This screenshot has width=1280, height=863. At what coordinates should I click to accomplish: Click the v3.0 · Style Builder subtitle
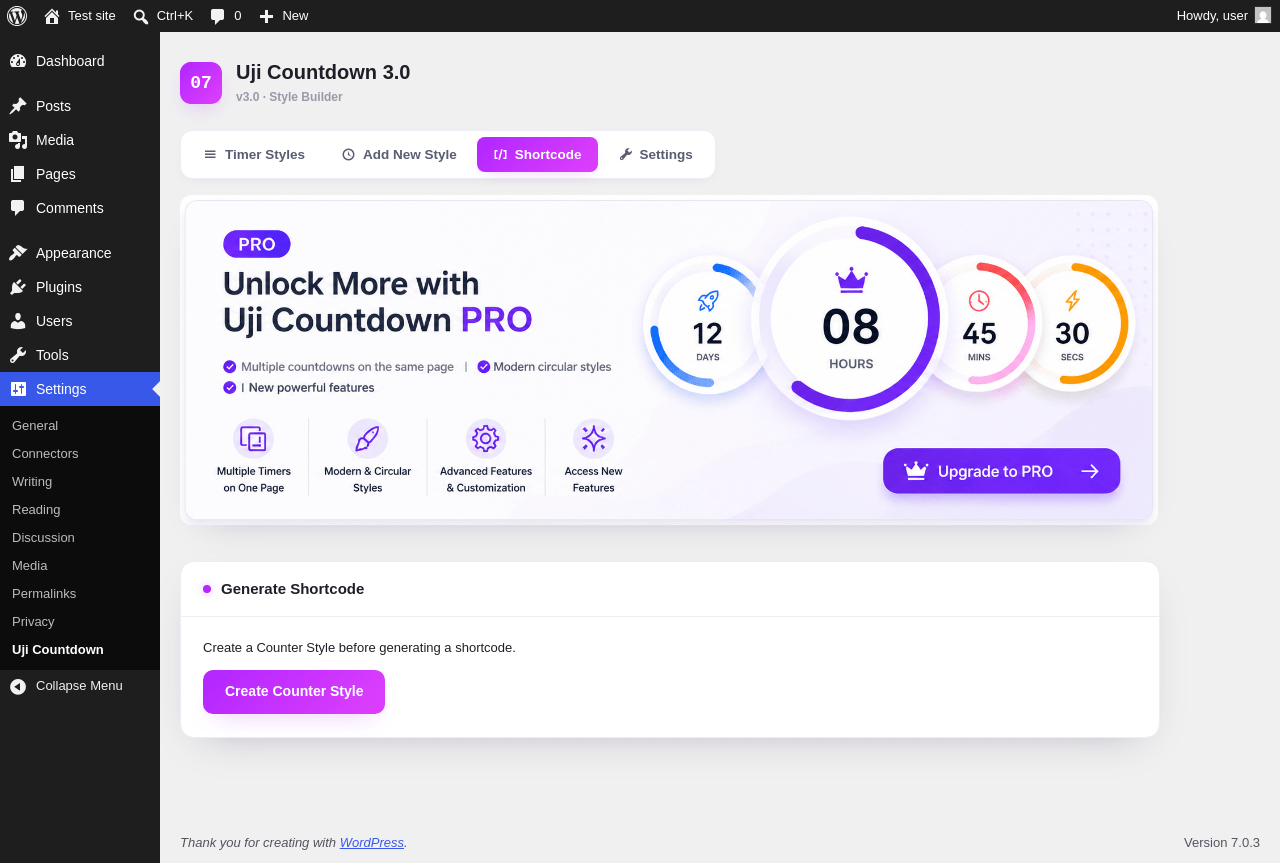289,97
